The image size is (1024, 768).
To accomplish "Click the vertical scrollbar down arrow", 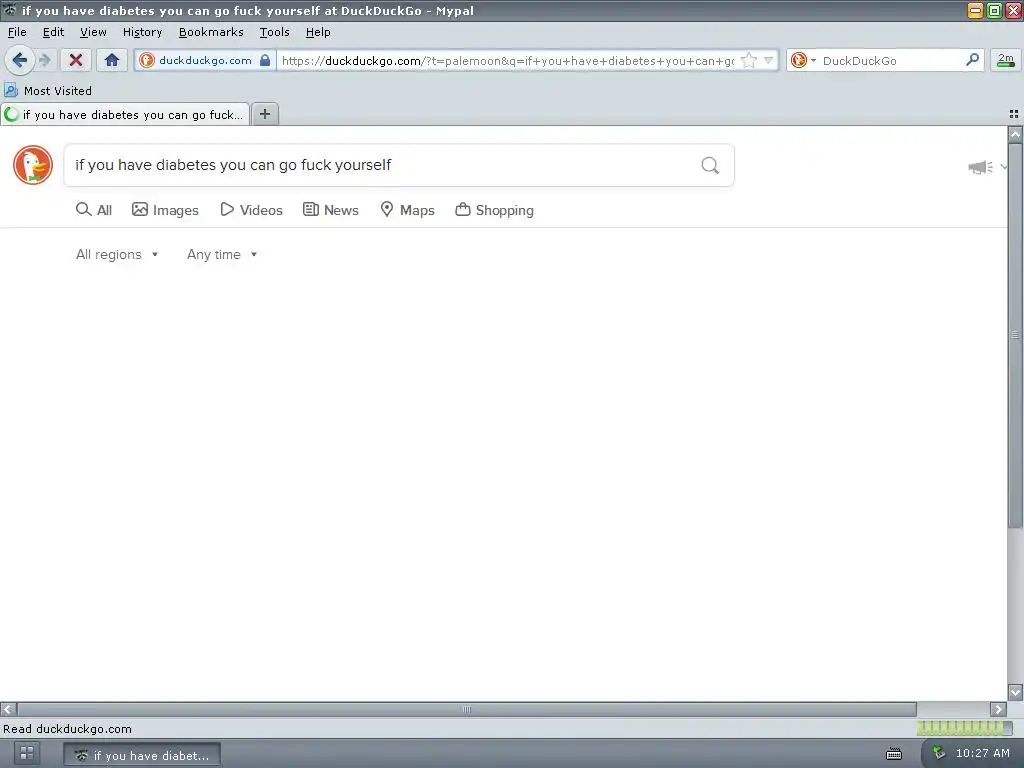I will [x=1015, y=692].
